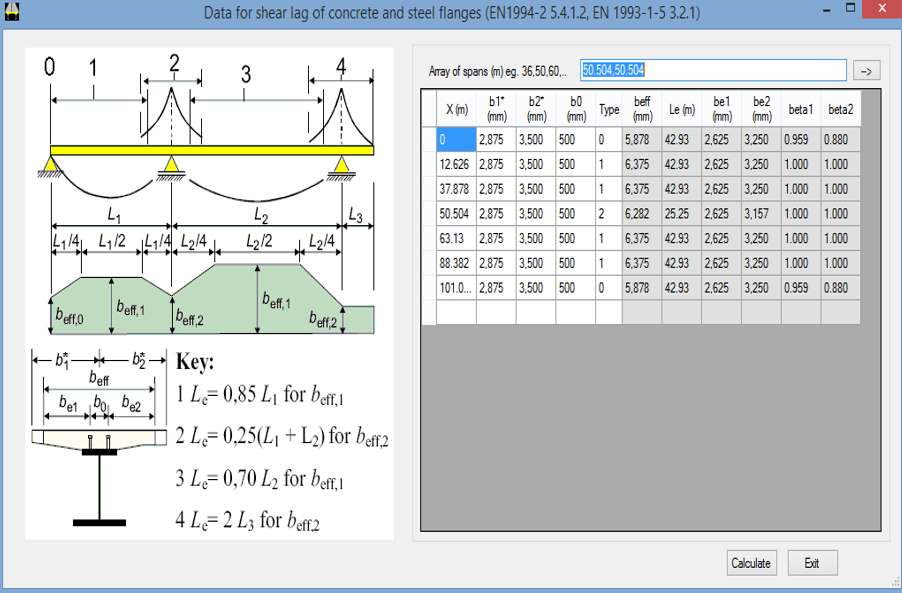The width and height of the screenshot is (902, 593).
Task: Click the Exit button
Action: (x=811, y=563)
